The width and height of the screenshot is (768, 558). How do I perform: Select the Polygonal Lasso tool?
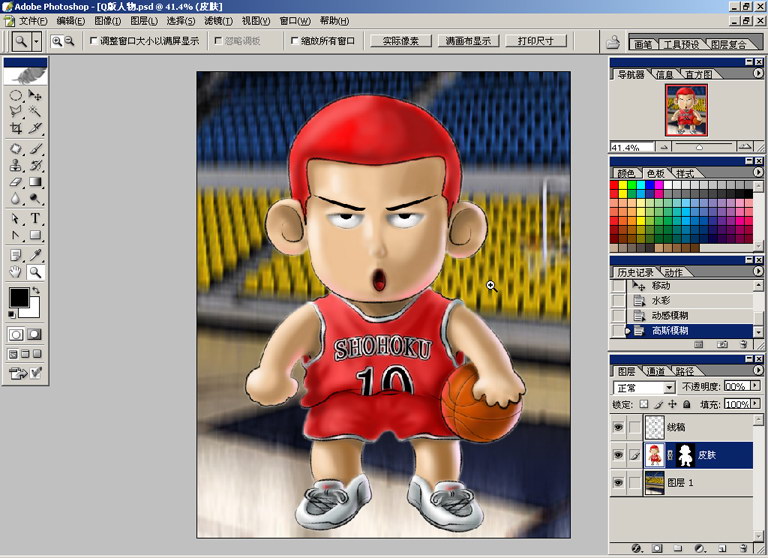(x=16, y=111)
